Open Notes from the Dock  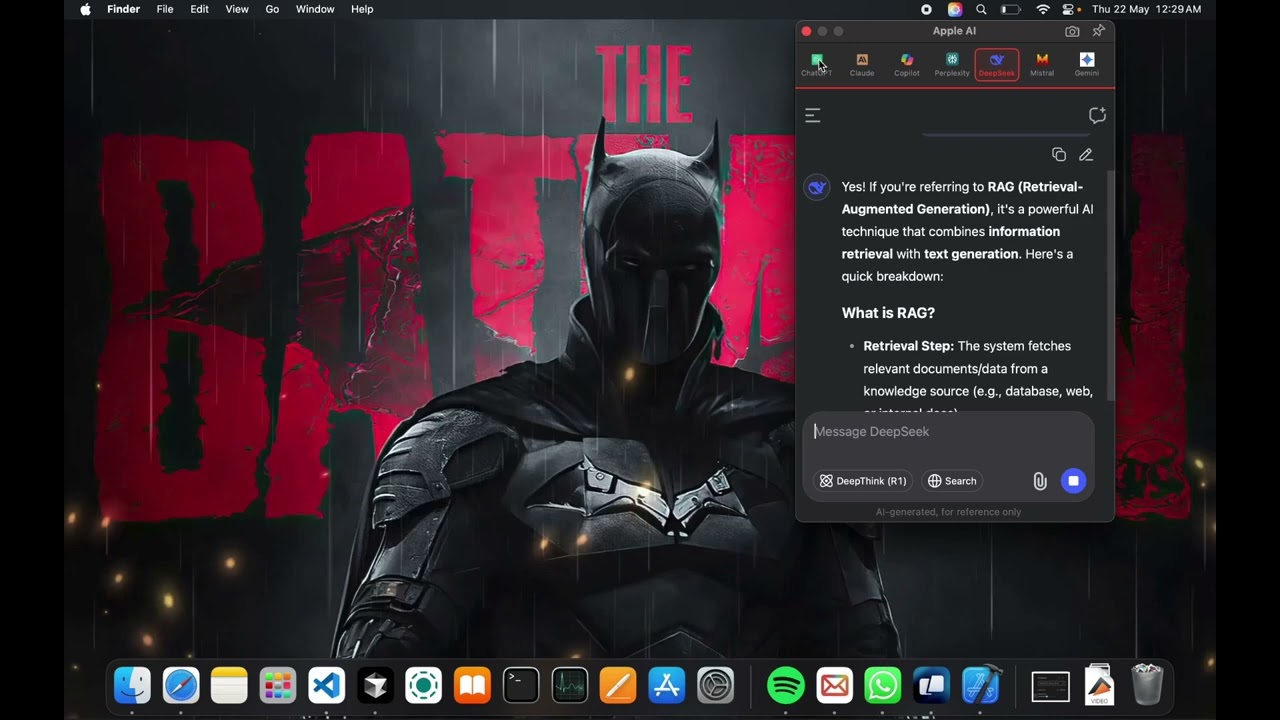click(x=229, y=685)
